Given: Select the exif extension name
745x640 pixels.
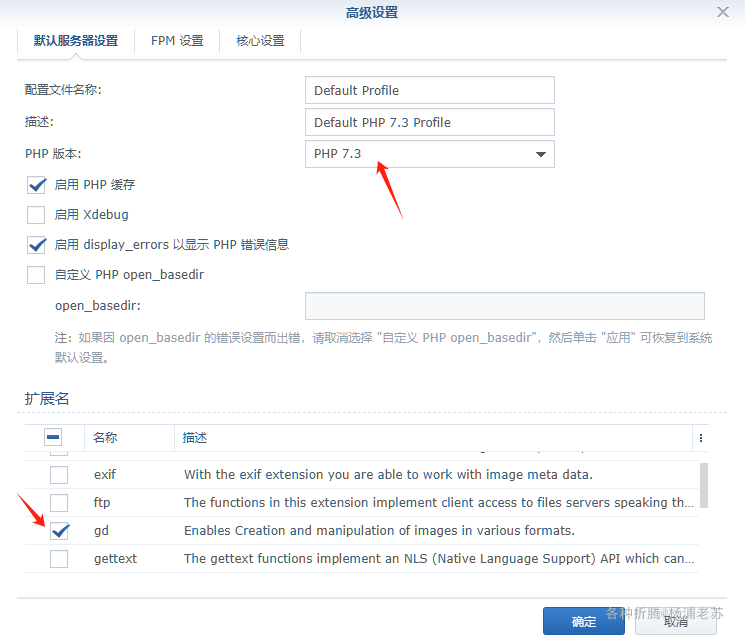Looking at the screenshot, I should (x=105, y=475).
